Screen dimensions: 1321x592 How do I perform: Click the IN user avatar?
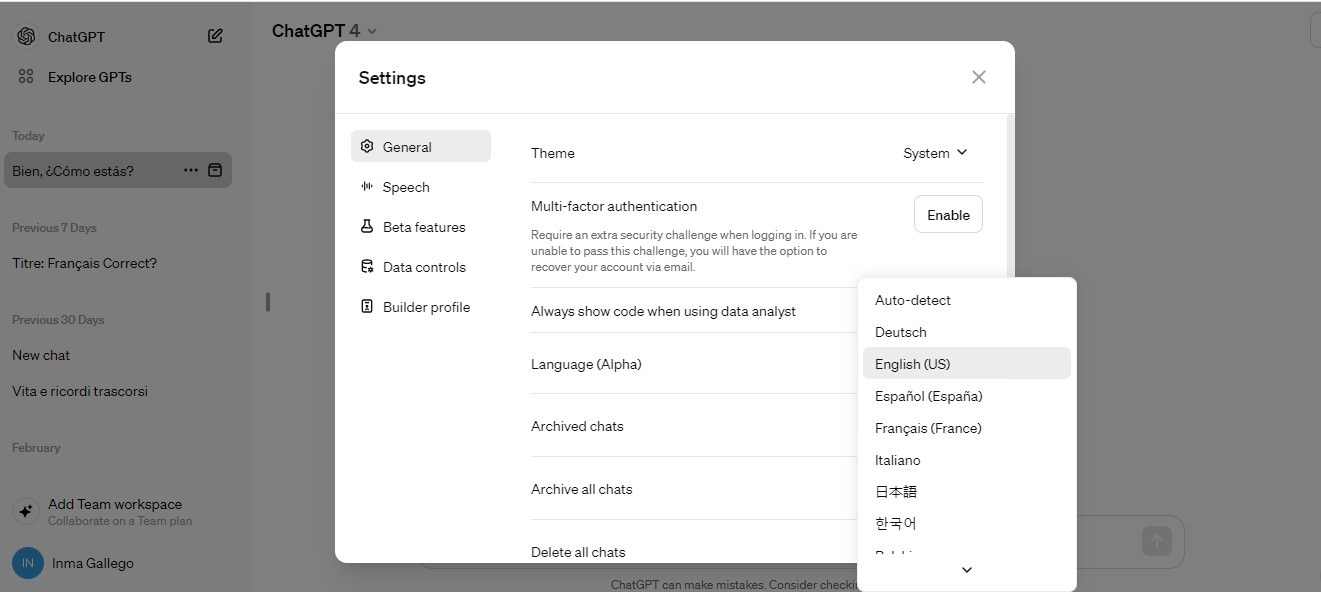point(27,563)
